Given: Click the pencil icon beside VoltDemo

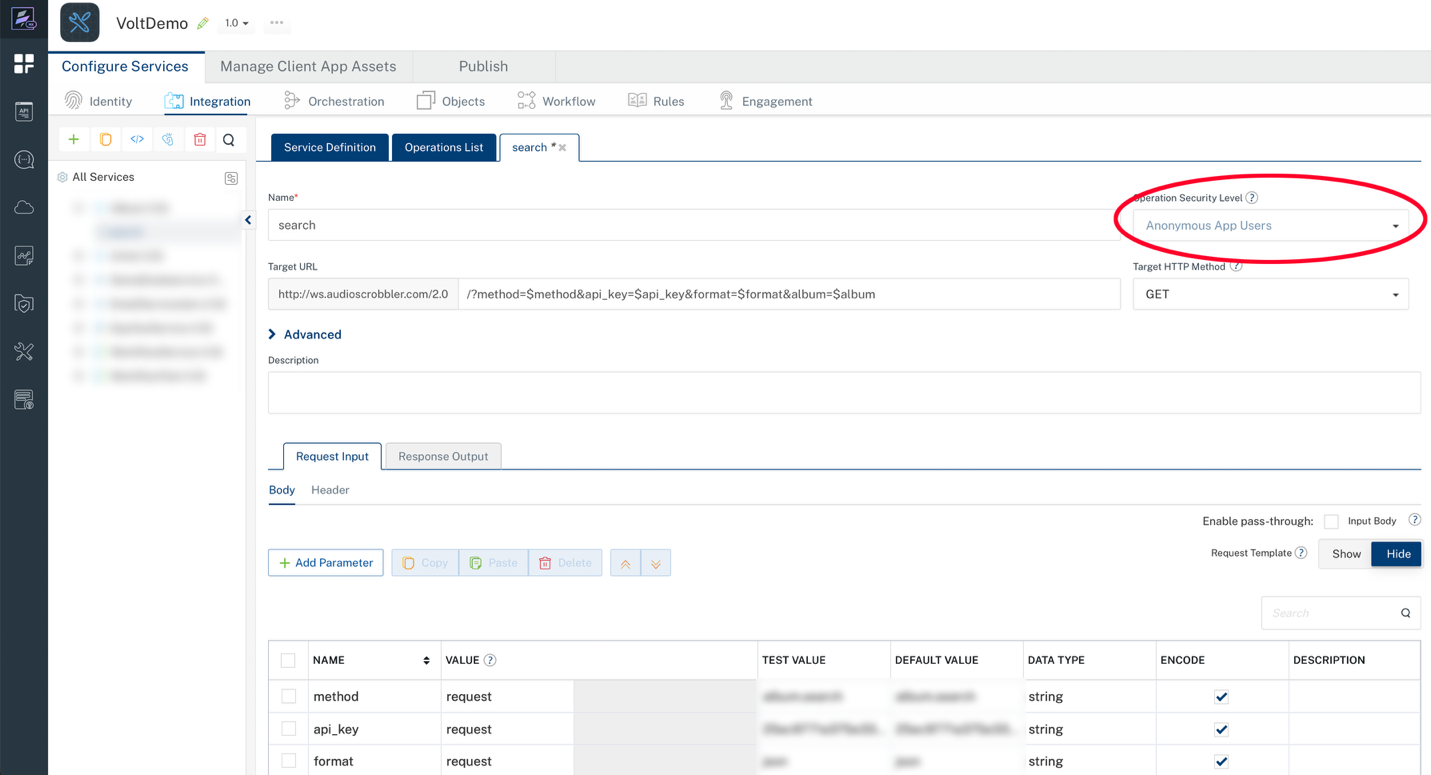Looking at the screenshot, I should [x=203, y=23].
